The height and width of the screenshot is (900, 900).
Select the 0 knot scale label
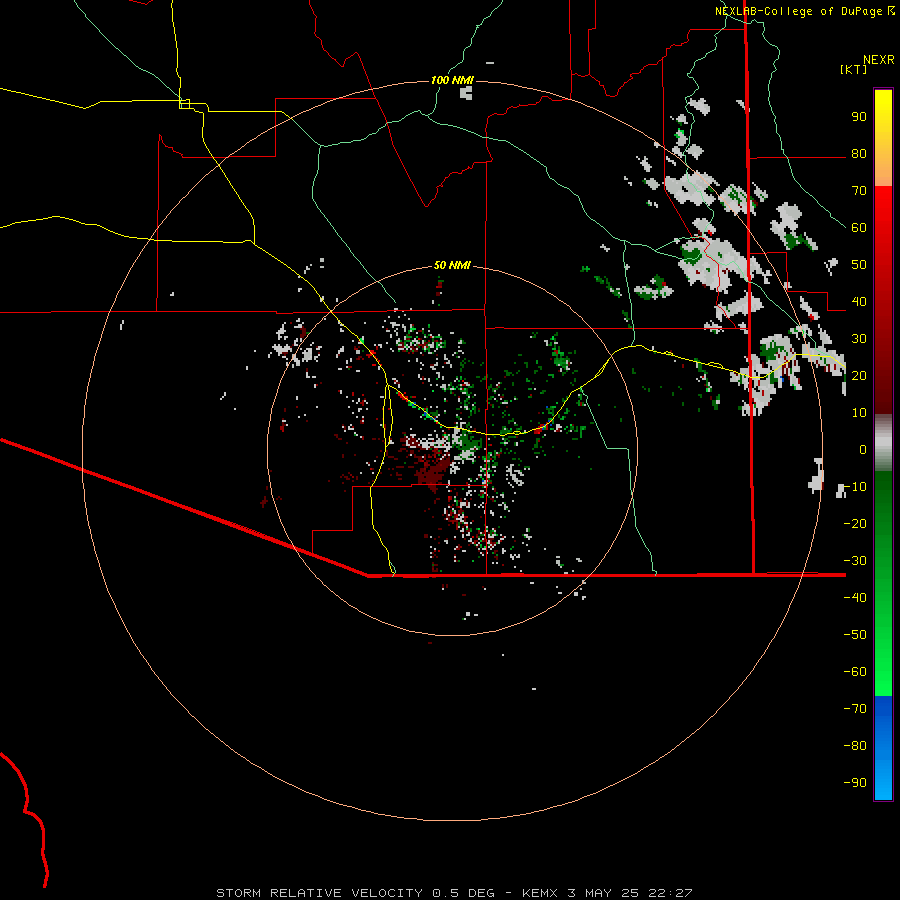coord(863,449)
